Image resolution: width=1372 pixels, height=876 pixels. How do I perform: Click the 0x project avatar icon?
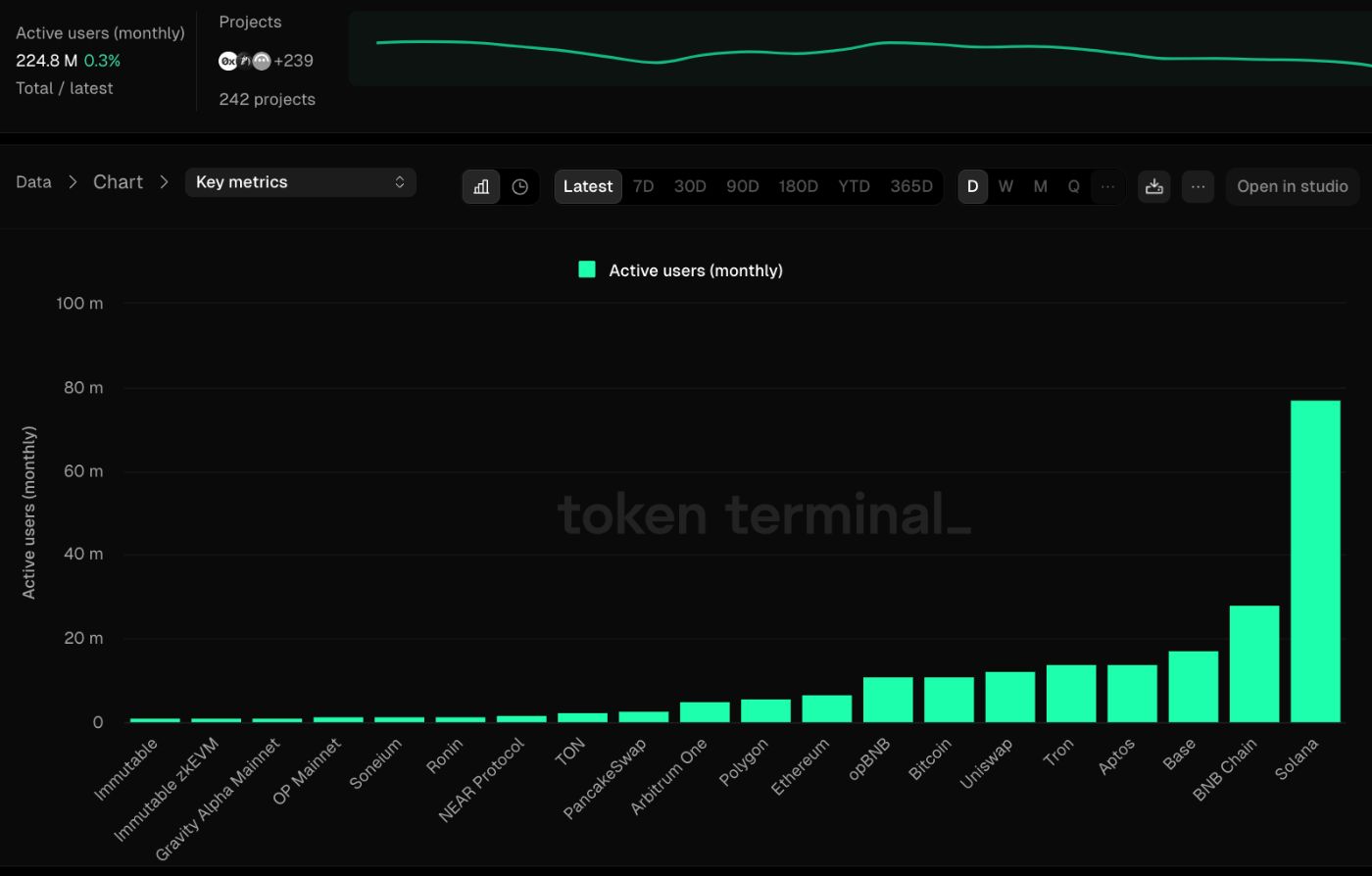228,60
